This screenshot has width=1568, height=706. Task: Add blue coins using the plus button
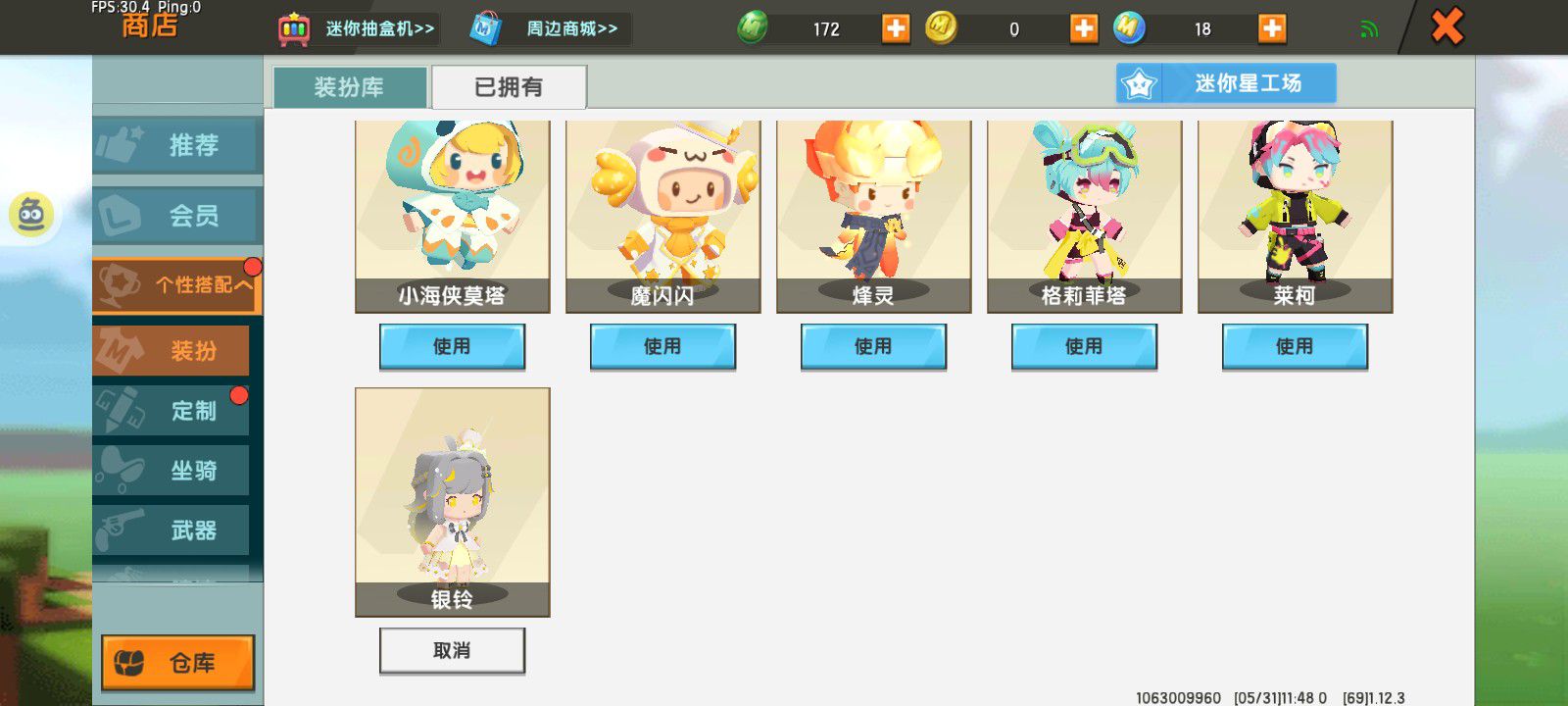pos(1272,28)
